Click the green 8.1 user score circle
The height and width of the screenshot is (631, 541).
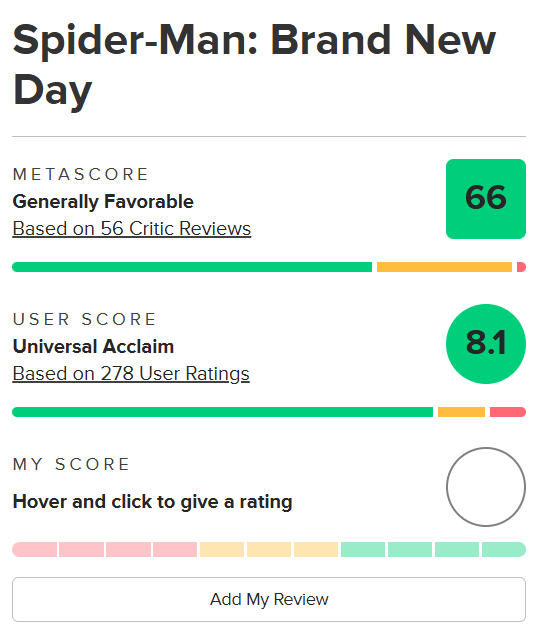(486, 344)
